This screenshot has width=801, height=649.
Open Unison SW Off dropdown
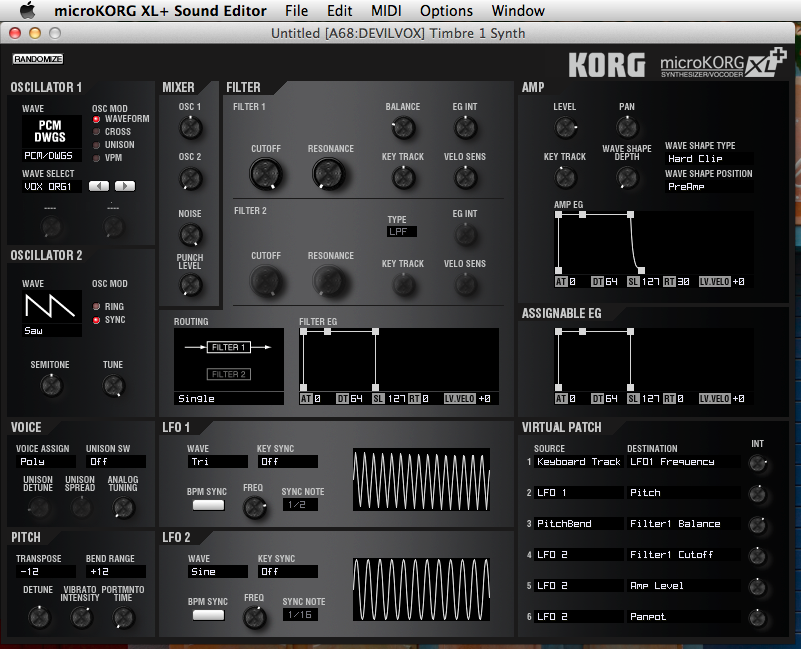pos(116,462)
